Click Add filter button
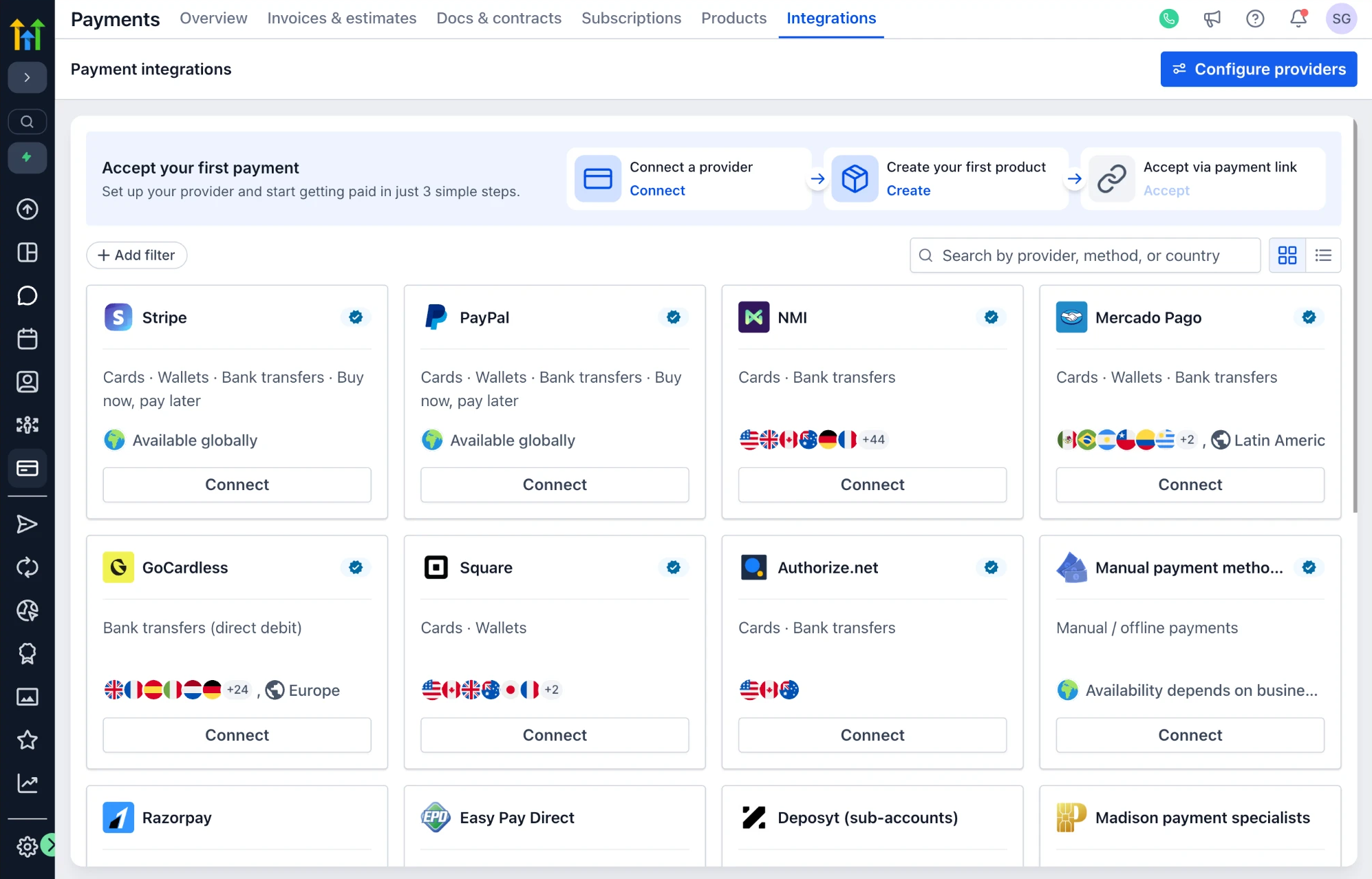Viewport: 1372px width, 879px height. 136,255
